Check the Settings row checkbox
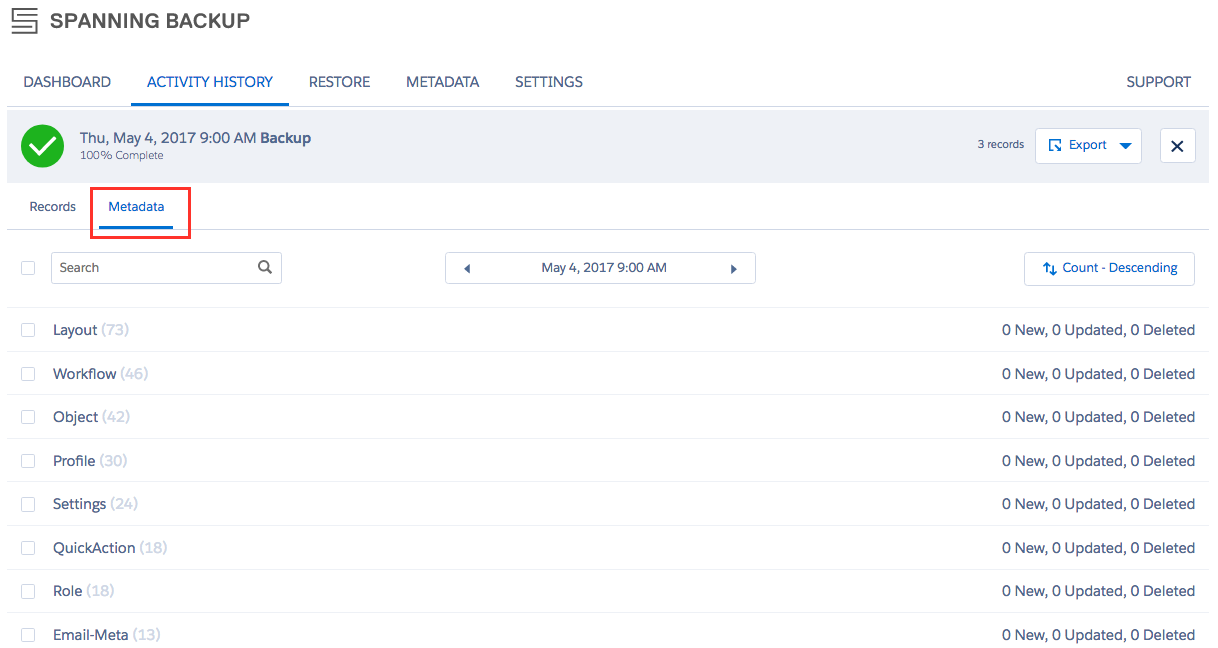1218x648 pixels. [x=28, y=504]
